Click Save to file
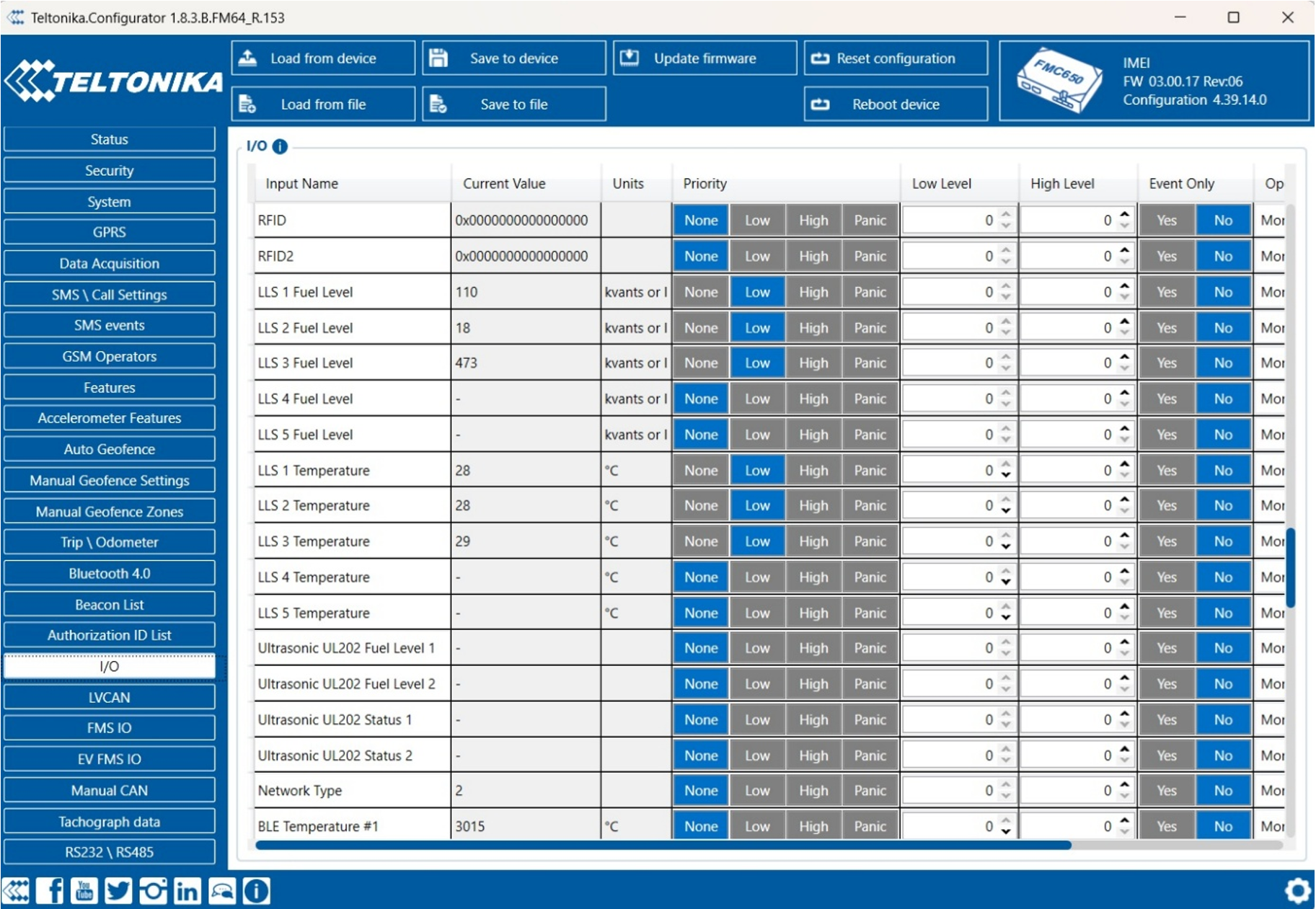 pyautogui.click(x=513, y=104)
